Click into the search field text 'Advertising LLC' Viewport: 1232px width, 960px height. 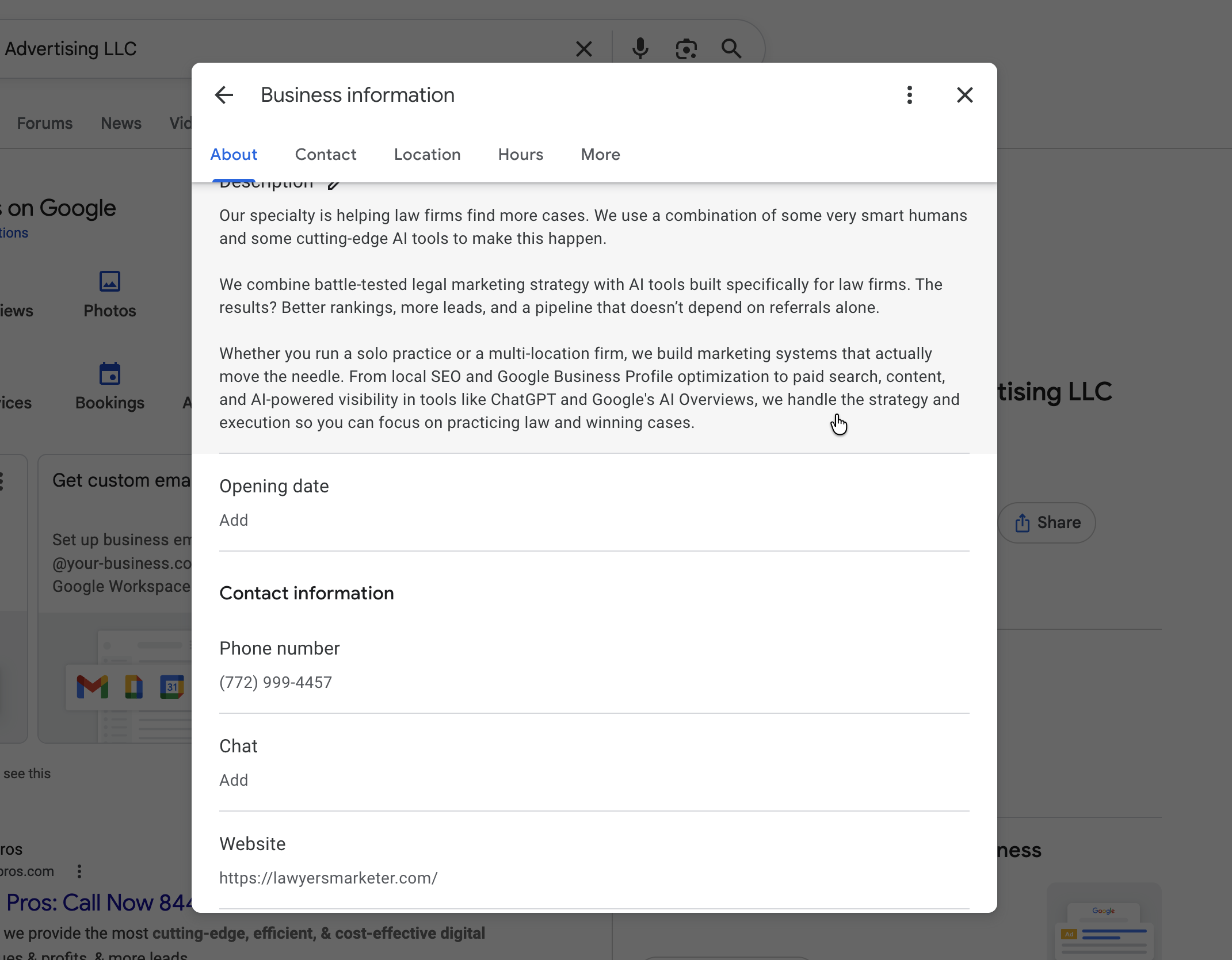[70, 49]
